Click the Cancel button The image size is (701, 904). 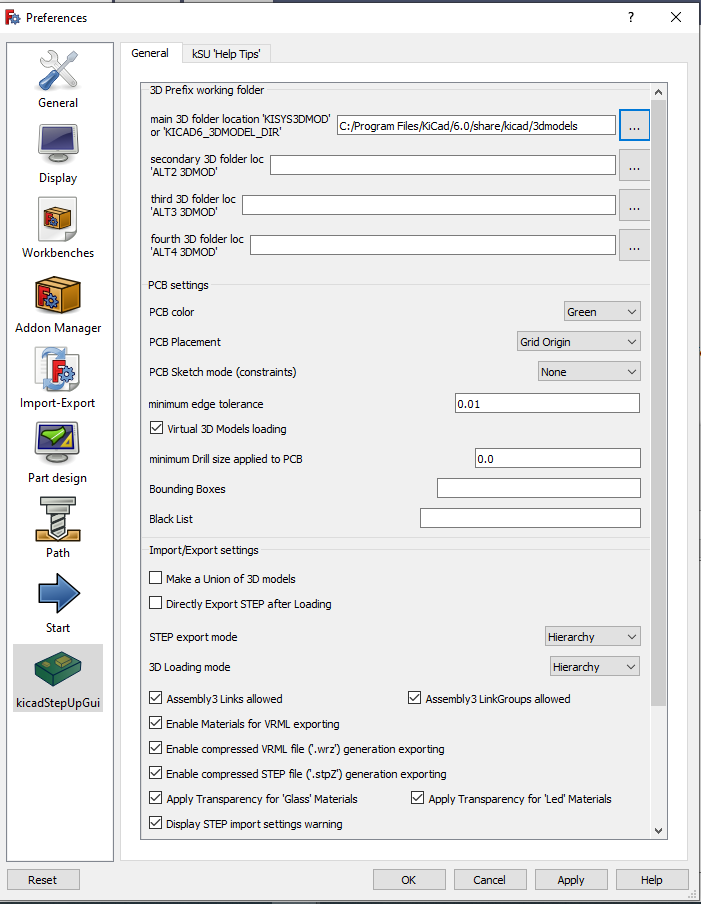489,880
